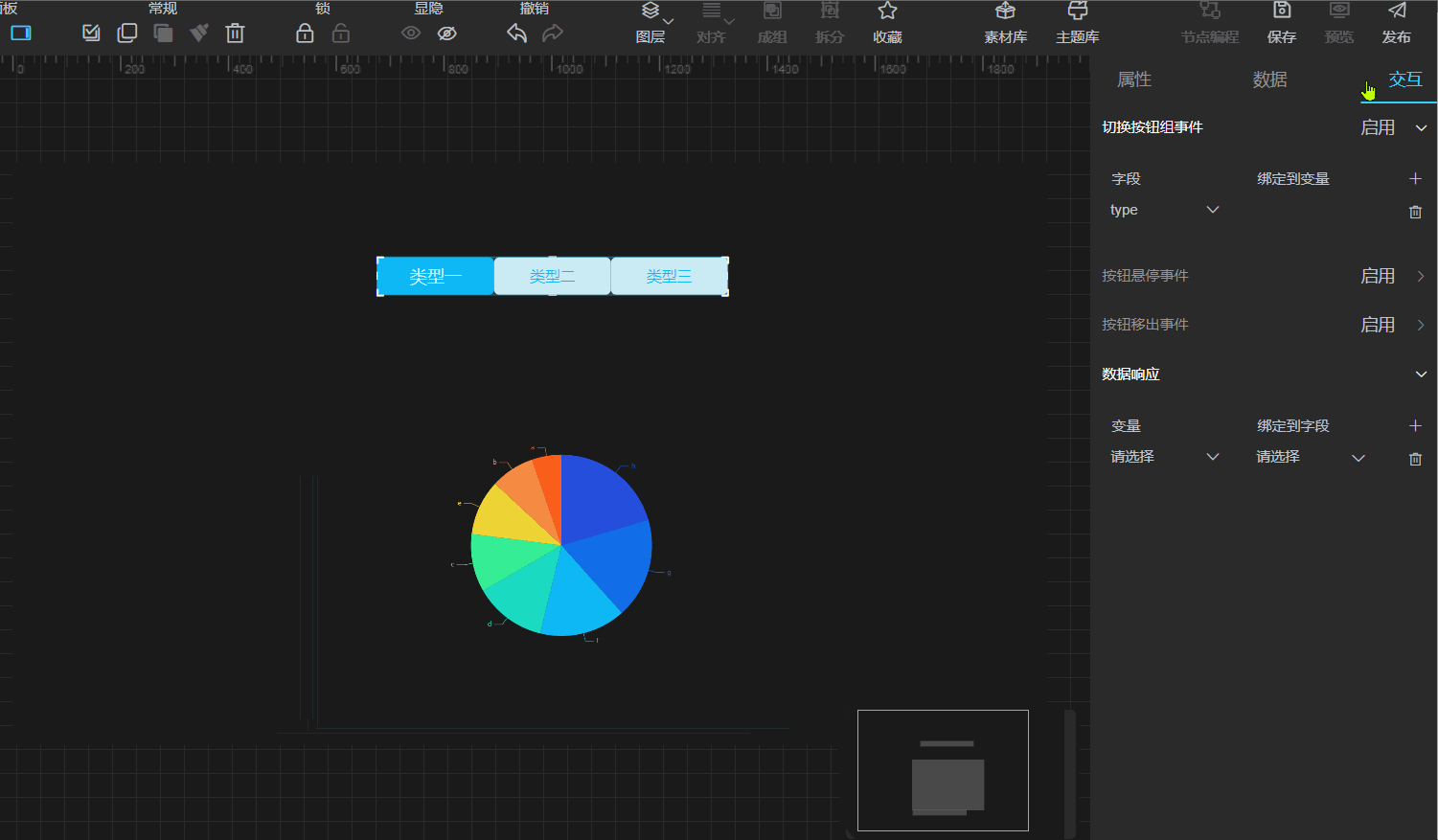Lock the component with the closed padlock icon

click(x=305, y=33)
